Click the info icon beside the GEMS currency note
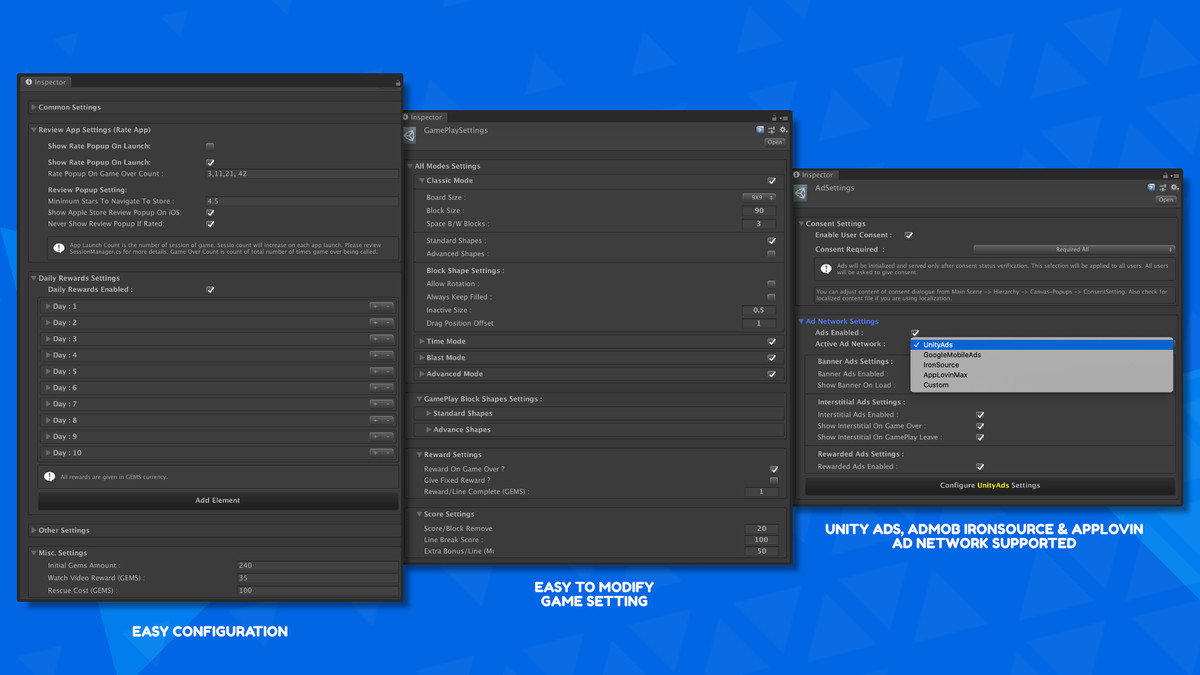The height and width of the screenshot is (675, 1200). coord(49,477)
